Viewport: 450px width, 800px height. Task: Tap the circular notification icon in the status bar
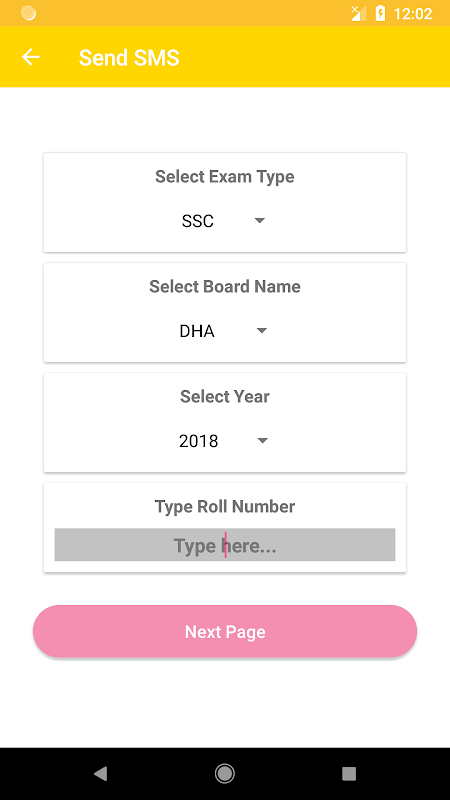pyautogui.click(x=29, y=13)
